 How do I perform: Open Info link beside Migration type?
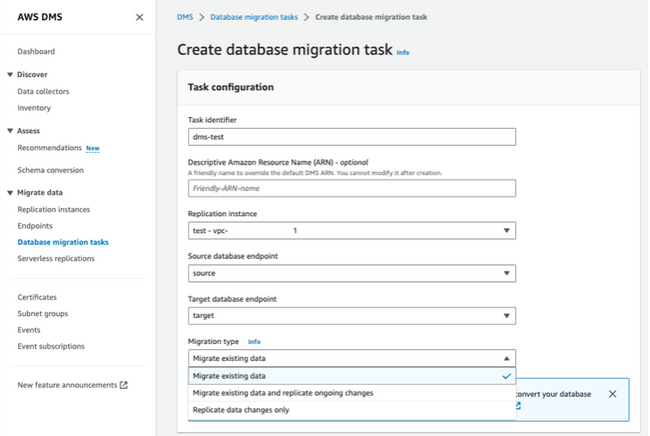[x=254, y=342]
